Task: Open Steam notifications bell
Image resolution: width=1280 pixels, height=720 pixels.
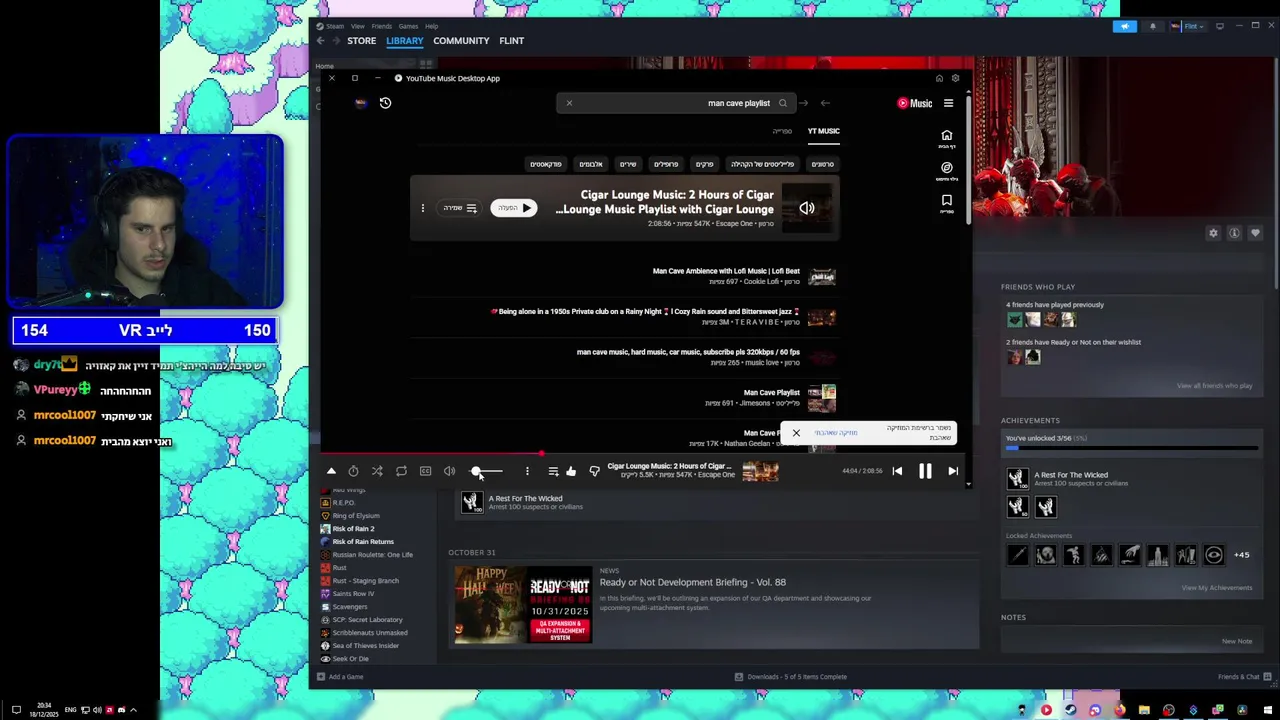Action: point(1153,26)
